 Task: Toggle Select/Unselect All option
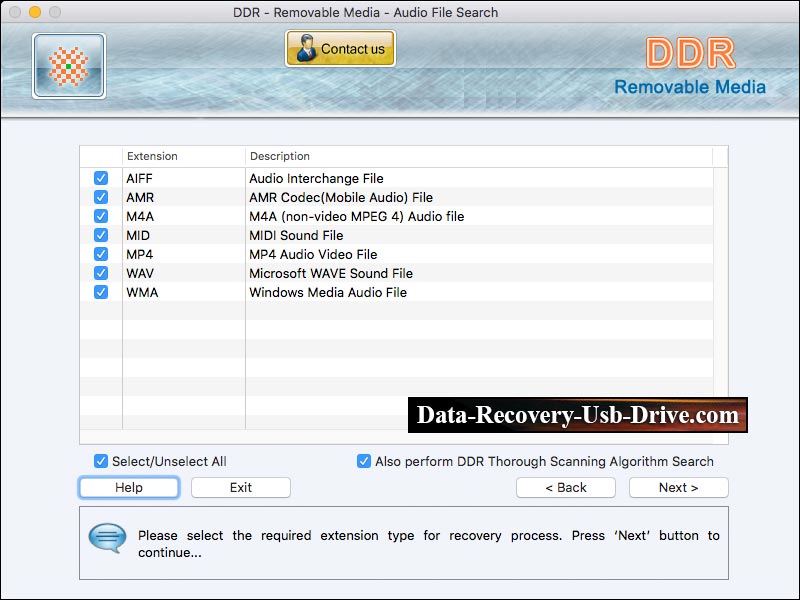[100, 461]
